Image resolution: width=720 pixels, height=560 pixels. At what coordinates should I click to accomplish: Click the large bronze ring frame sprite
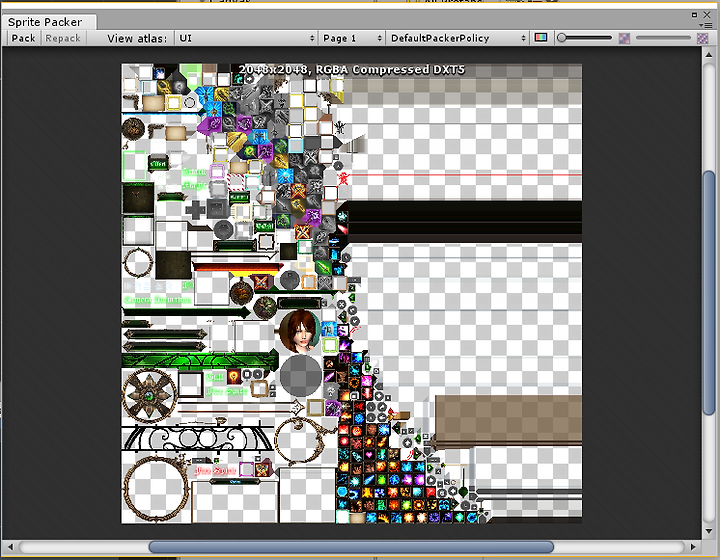pos(155,488)
